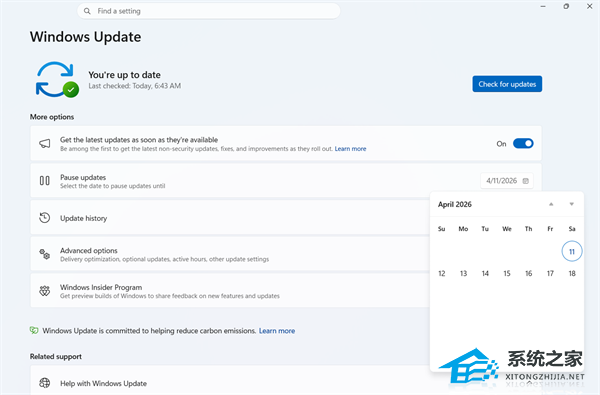Close the Settings window
Screen dimensions: 600x395
[589, 7]
